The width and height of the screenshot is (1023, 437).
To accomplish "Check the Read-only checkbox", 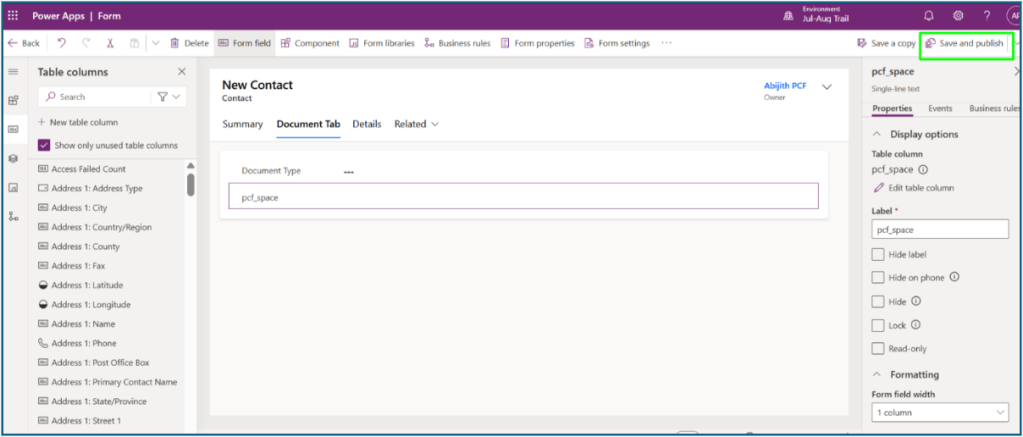I will coord(878,348).
